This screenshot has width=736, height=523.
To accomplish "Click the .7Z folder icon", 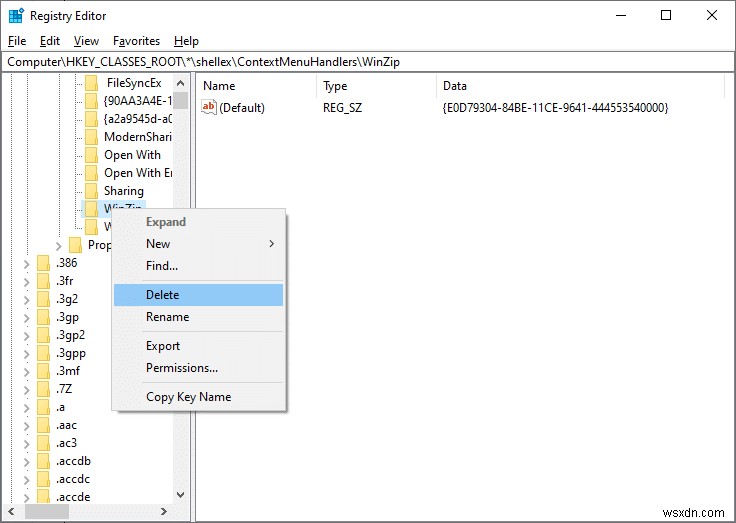I will (x=43, y=389).
